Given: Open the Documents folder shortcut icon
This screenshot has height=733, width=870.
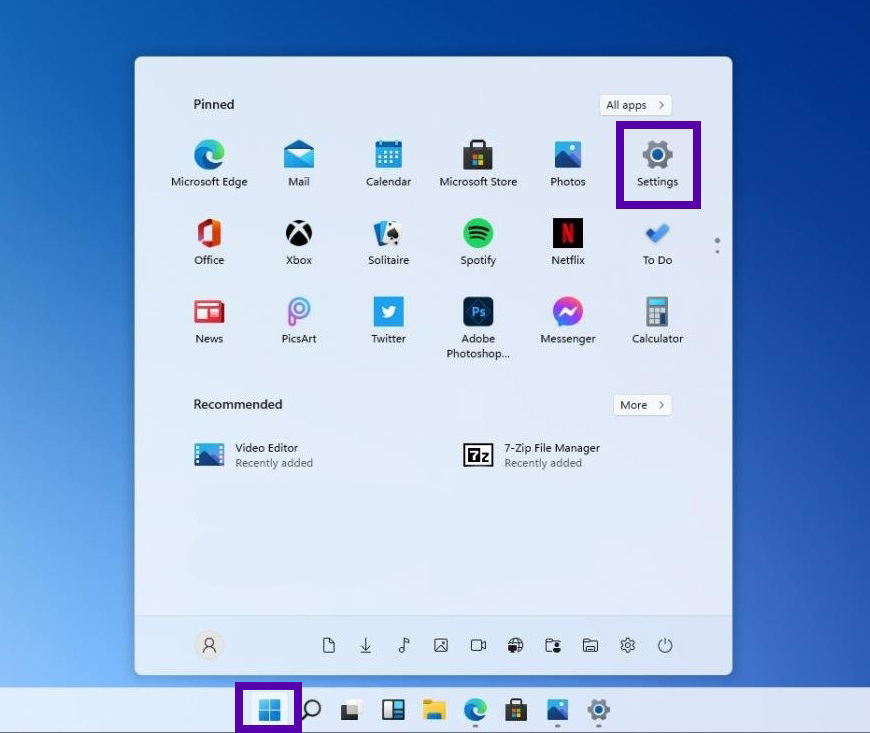Looking at the screenshot, I should click(x=328, y=645).
